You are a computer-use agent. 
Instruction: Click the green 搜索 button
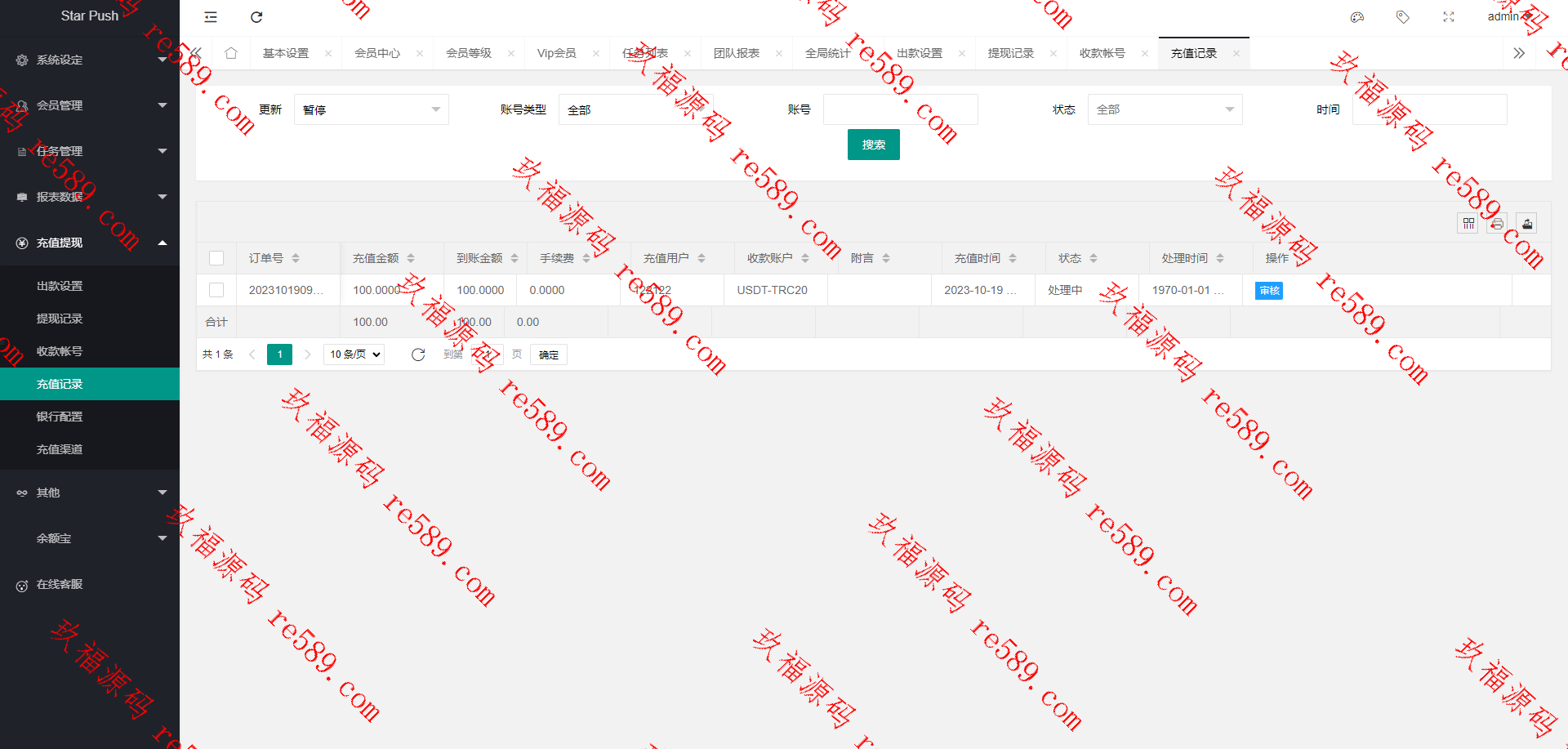[x=874, y=145]
